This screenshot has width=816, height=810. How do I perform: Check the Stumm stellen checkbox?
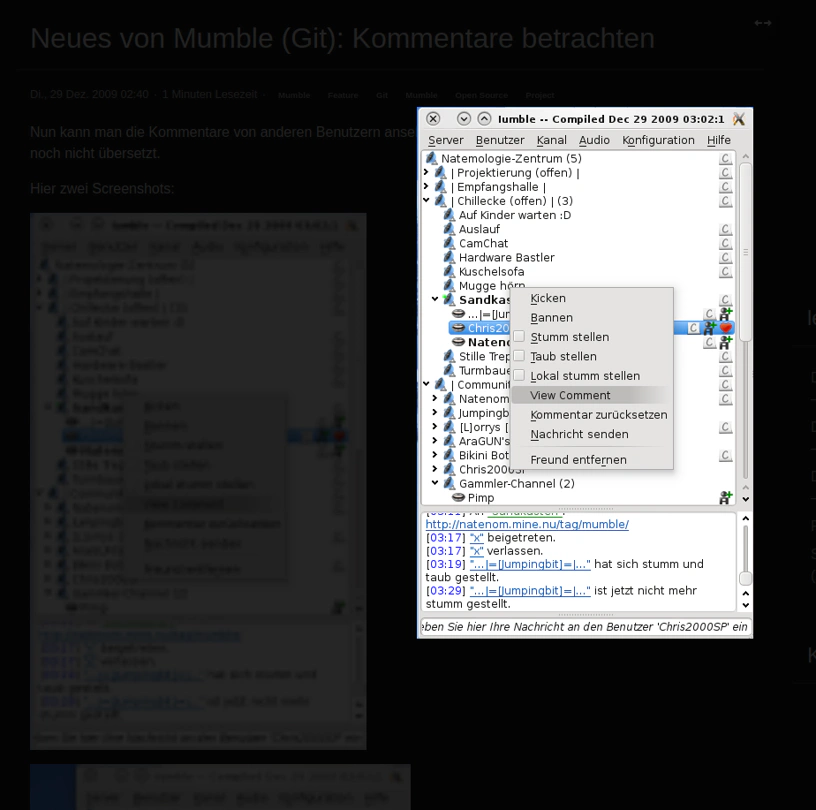(519, 336)
